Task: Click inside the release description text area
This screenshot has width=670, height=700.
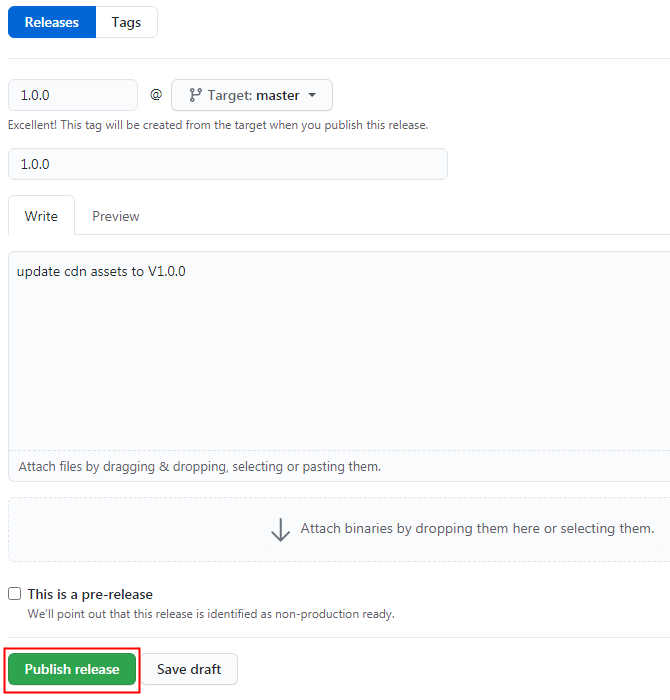Action: [x=338, y=350]
